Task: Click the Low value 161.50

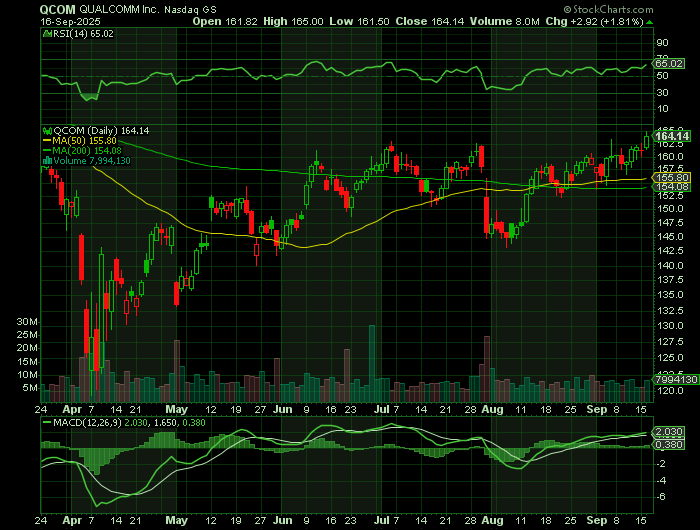Action: (373, 21)
